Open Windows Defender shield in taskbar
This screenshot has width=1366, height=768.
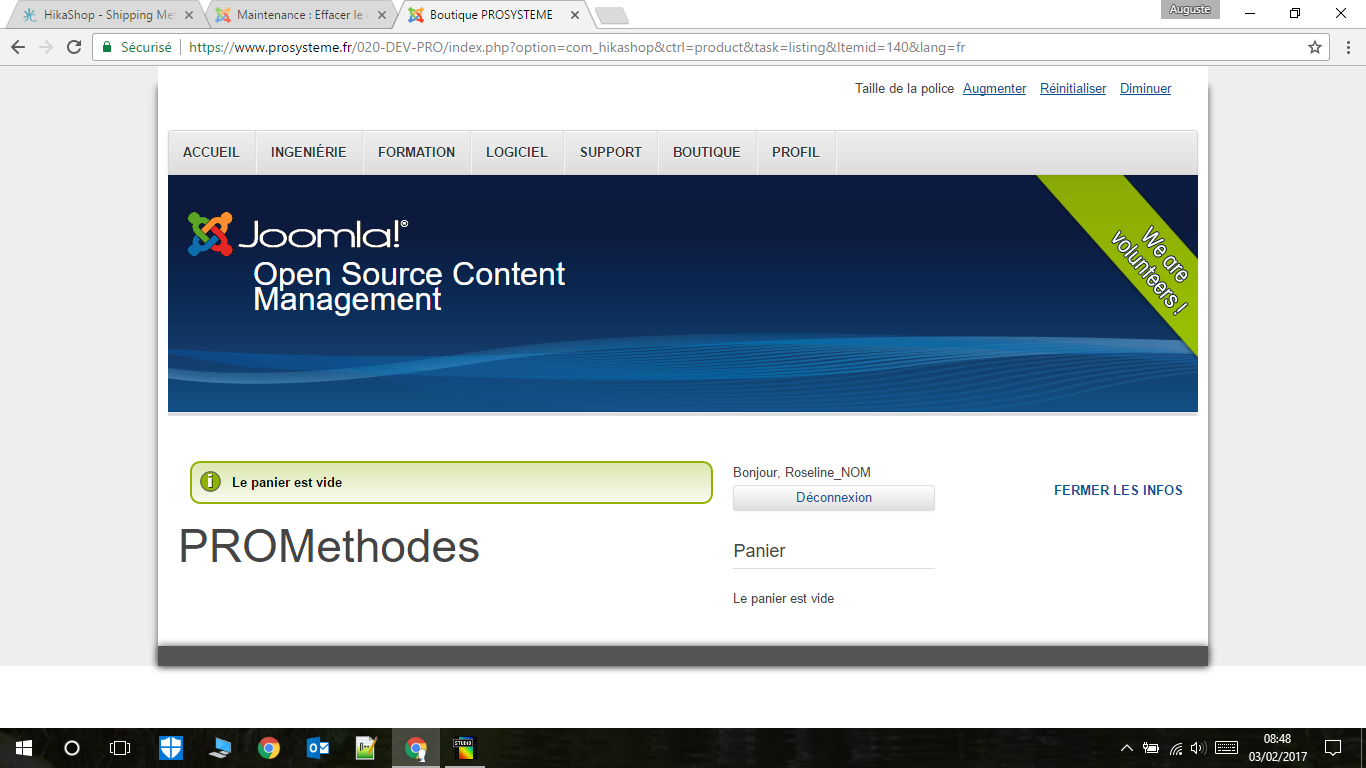pyautogui.click(x=171, y=747)
